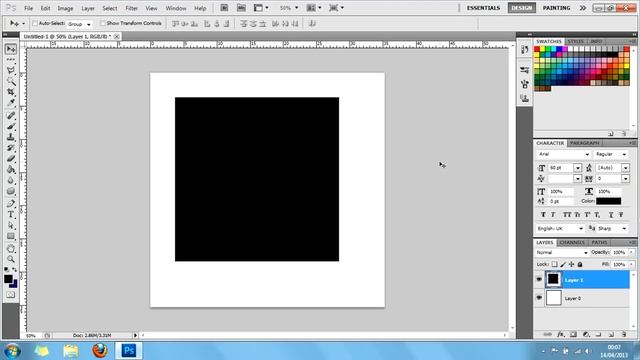
Task: Select the Crop tool
Action: pos(11,92)
